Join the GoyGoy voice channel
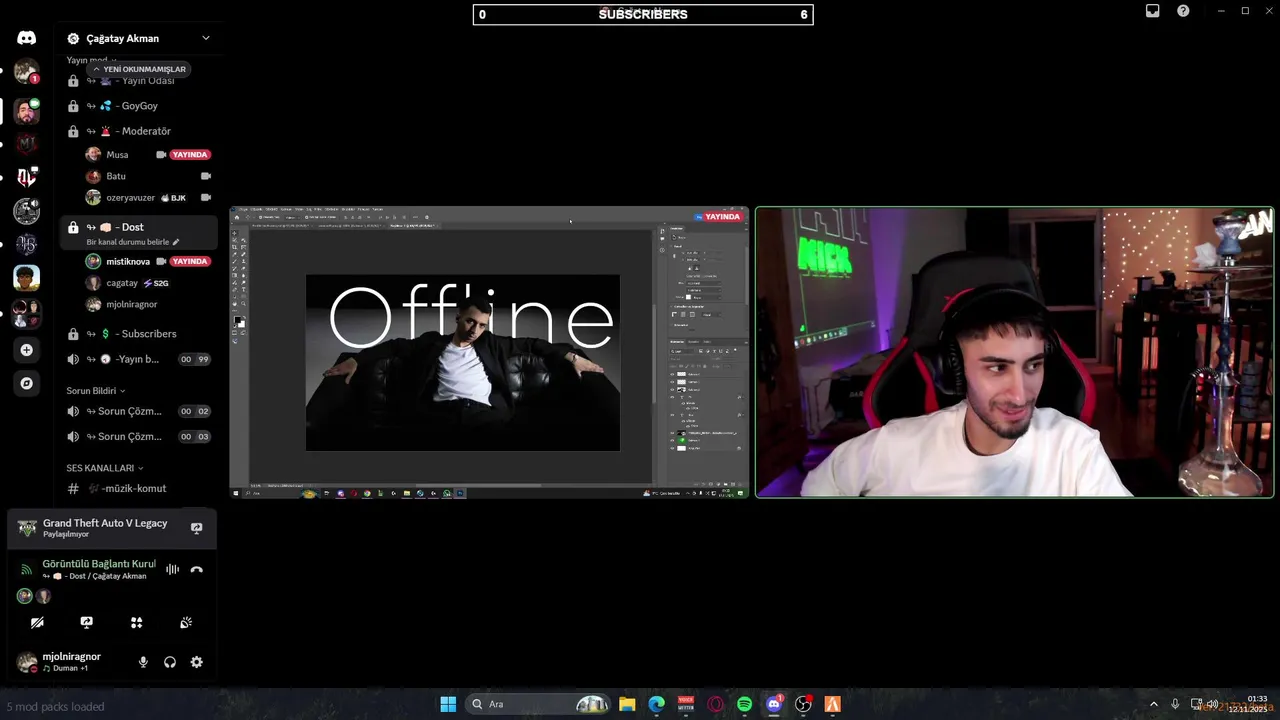The width and height of the screenshot is (1280, 720). 138,105
